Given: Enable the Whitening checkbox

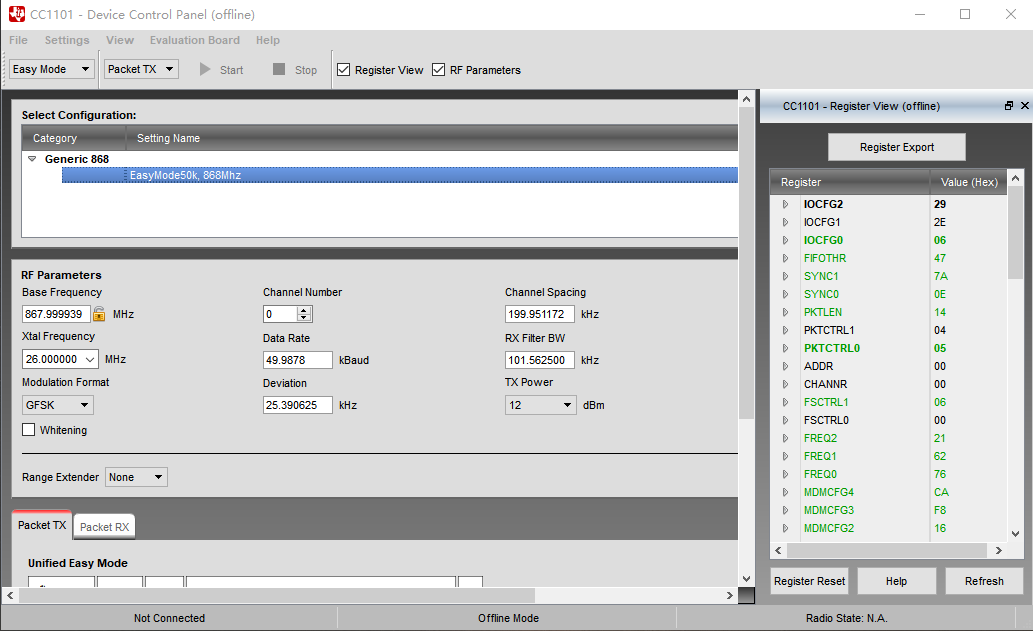Looking at the screenshot, I should [x=28, y=429].
